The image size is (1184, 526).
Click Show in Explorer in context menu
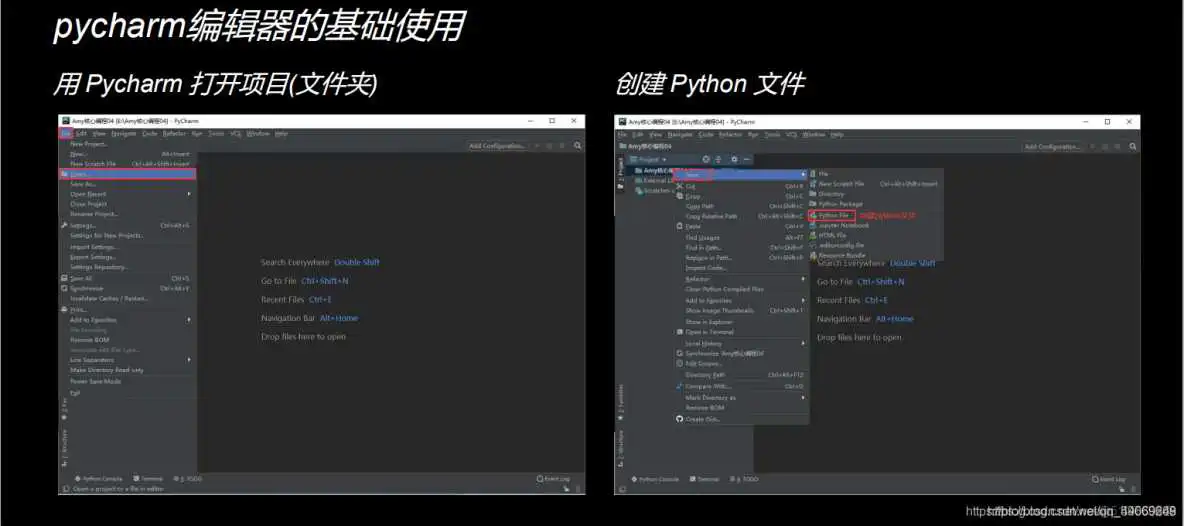tap(709, 321)
